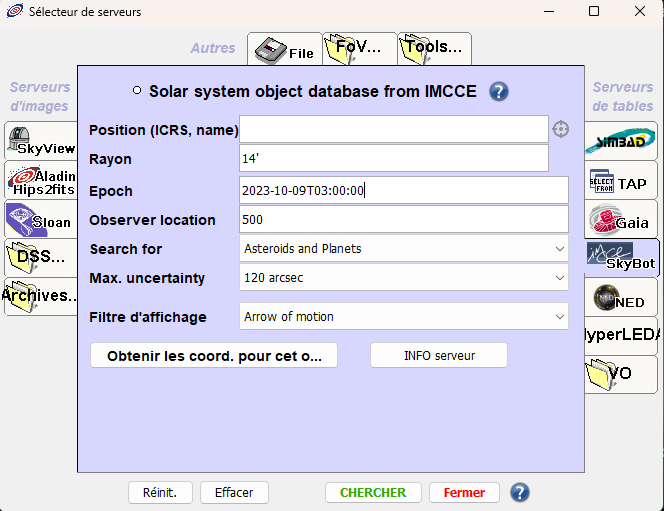Image resolution: width=664 pixels, height=511 pixels.
Task: Open the Gaia table server
Action: click(620, 219)
